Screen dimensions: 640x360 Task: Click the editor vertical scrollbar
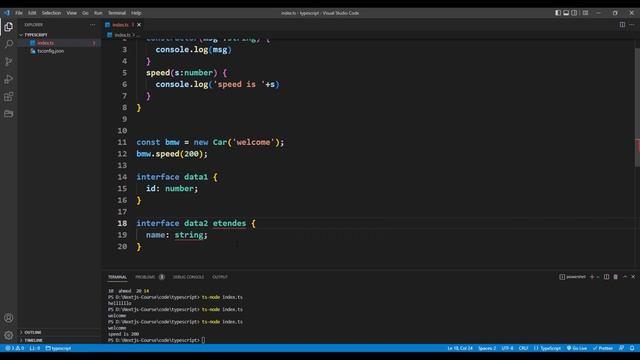[x=637, y=108]
